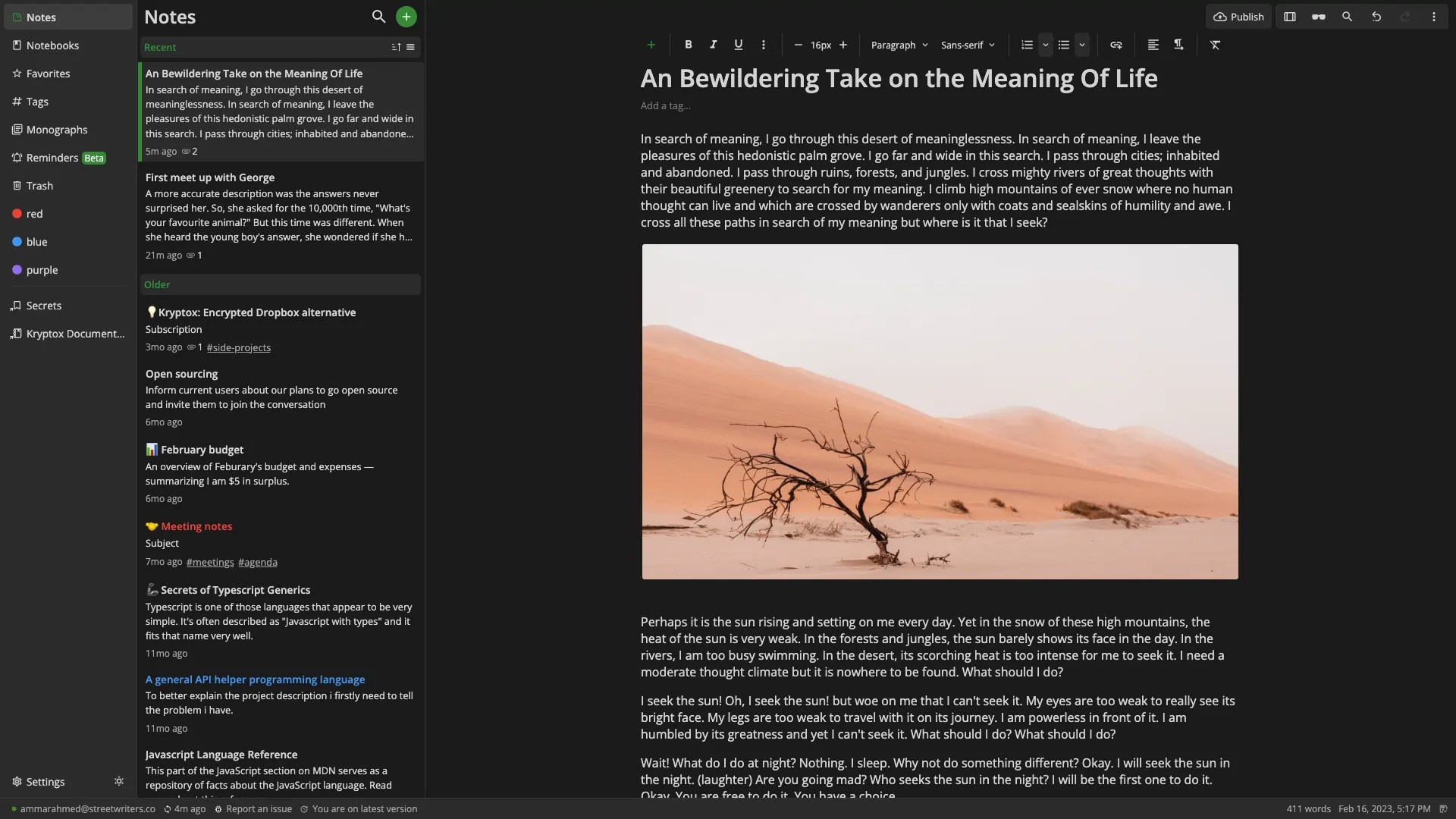Click the undo icon in top bar

point(1376,17)
